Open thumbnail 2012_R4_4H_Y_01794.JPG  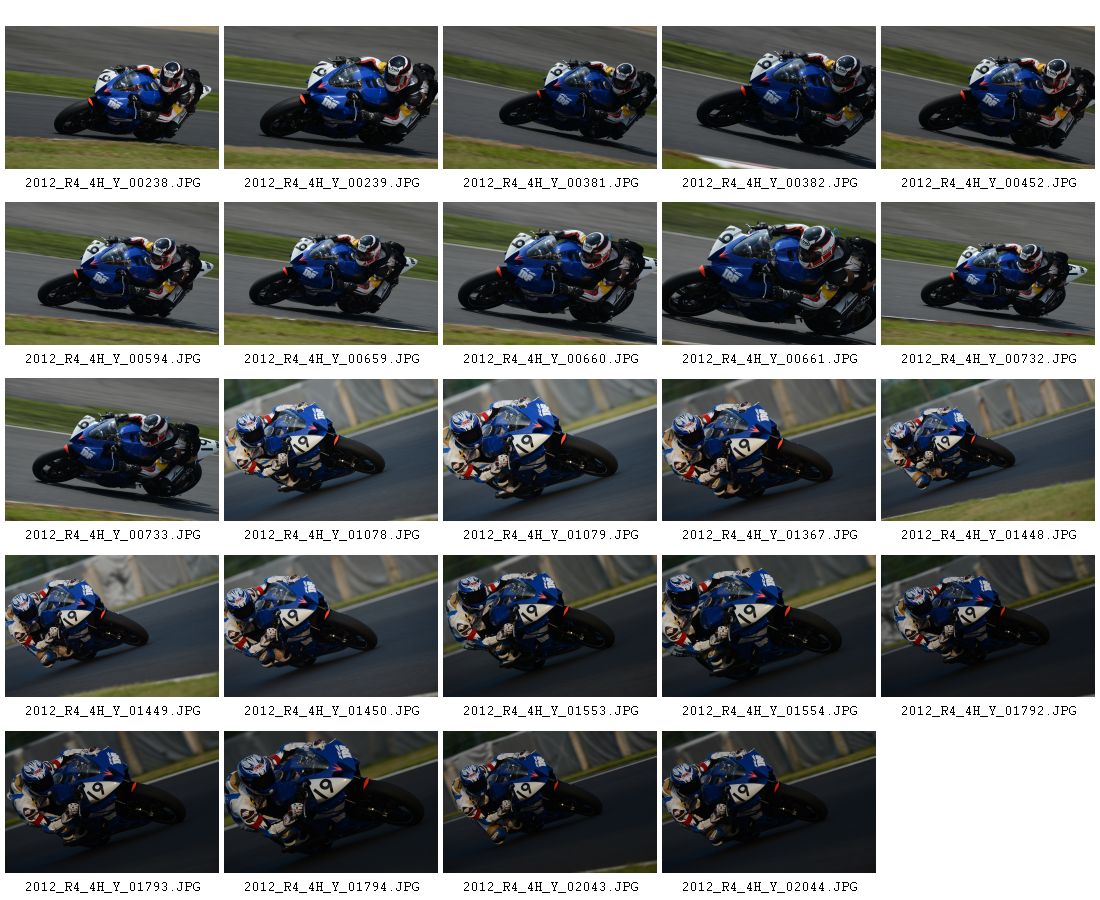[331, 802]
